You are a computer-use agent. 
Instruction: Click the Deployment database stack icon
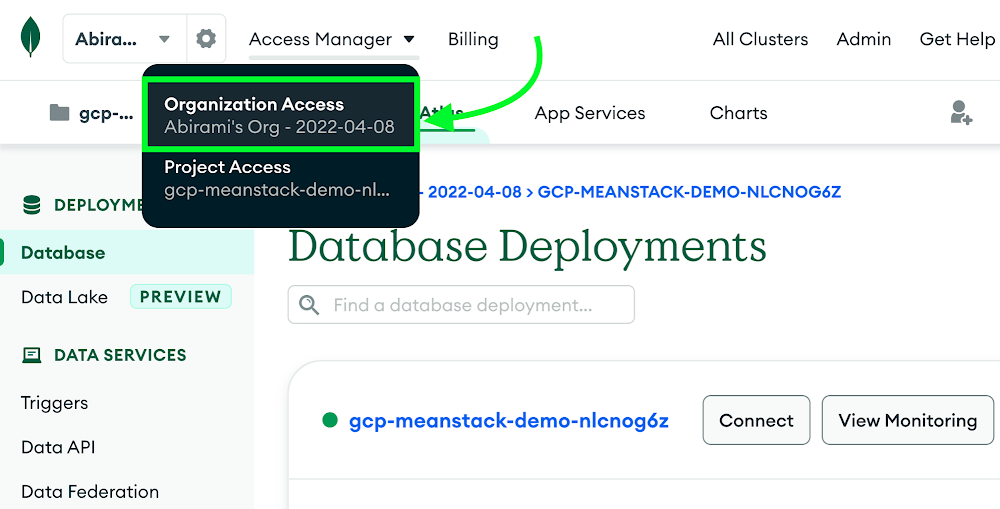[31, 205]
